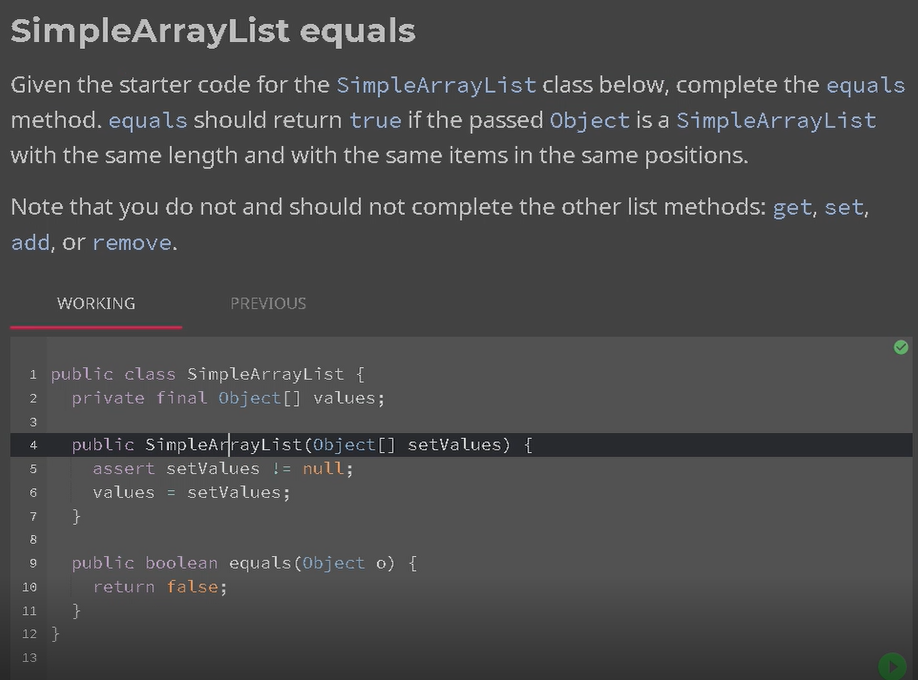The image size is (918, 680).
Task: Click the blue 'Object' term in description
Action: click(x=590, y=121)
